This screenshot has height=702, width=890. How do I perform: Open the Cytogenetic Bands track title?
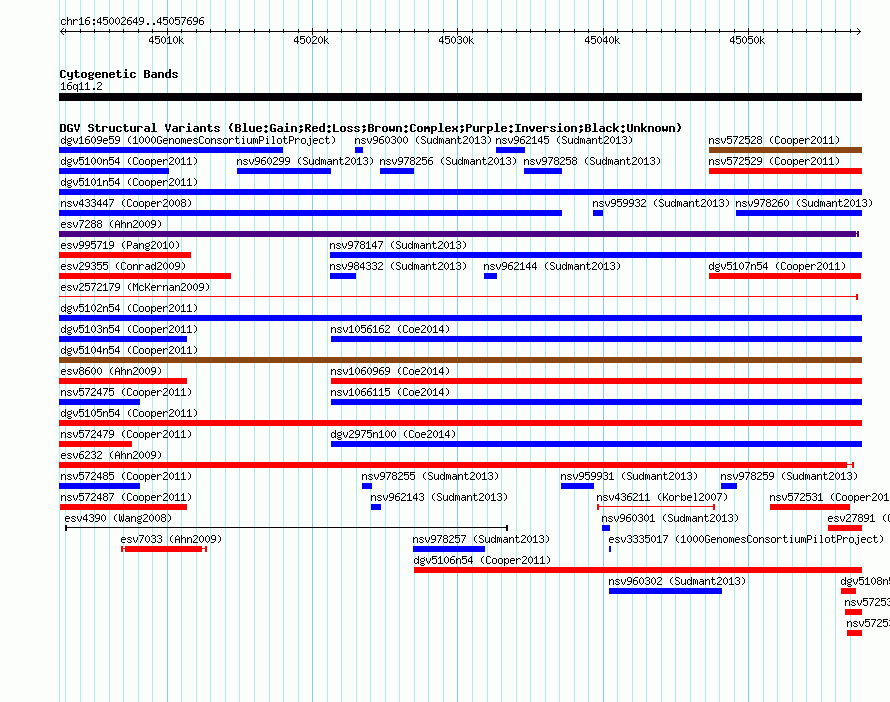pyautogui.click(x=119, y=74)
